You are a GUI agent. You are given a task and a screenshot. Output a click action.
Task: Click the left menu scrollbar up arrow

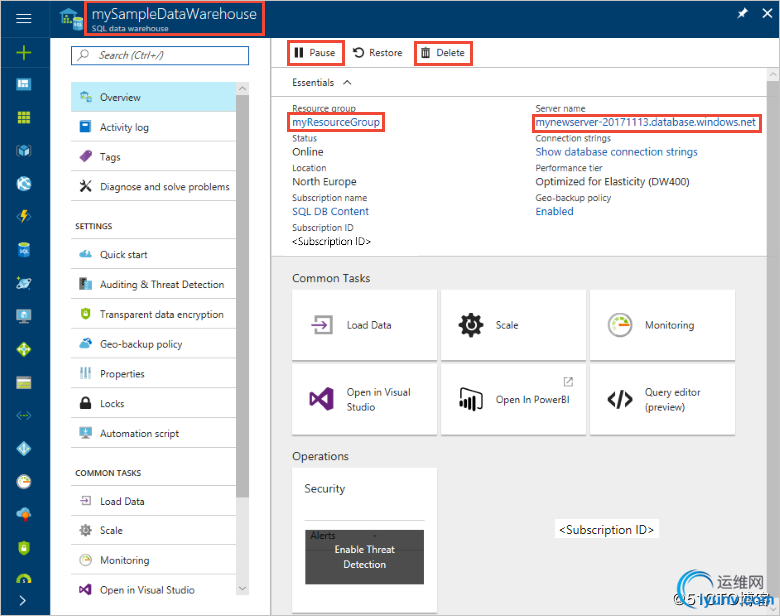point(242,89)
